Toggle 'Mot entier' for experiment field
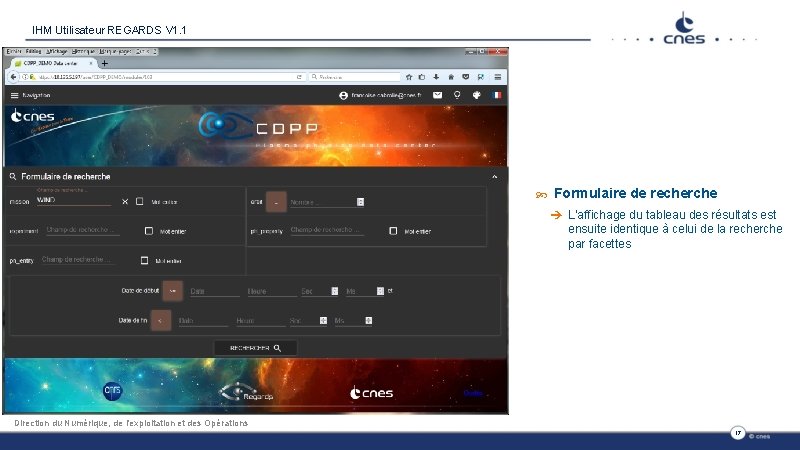 [x=148, y=231]
